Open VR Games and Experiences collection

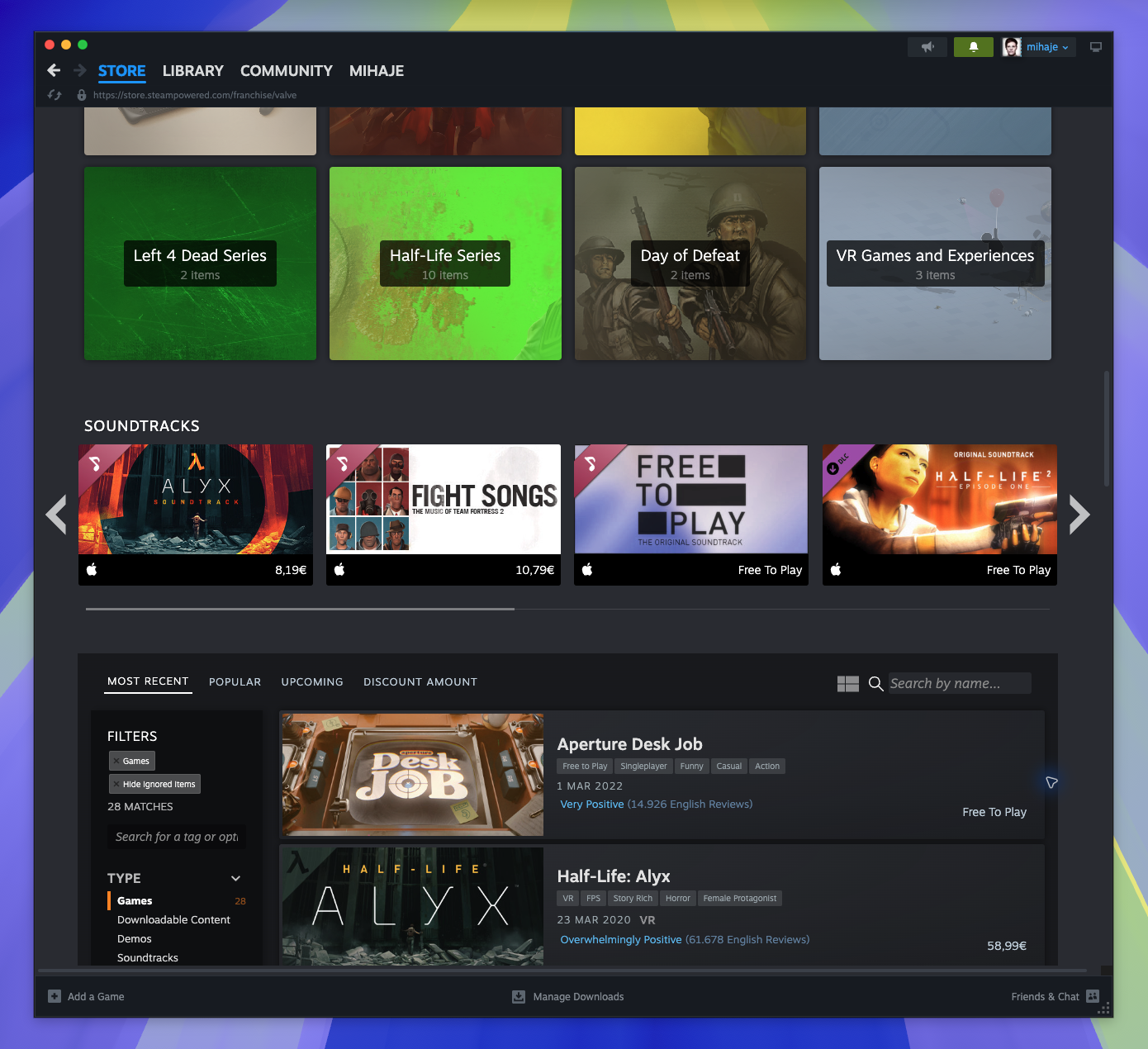pyautogui.click(x=935, y=263)
